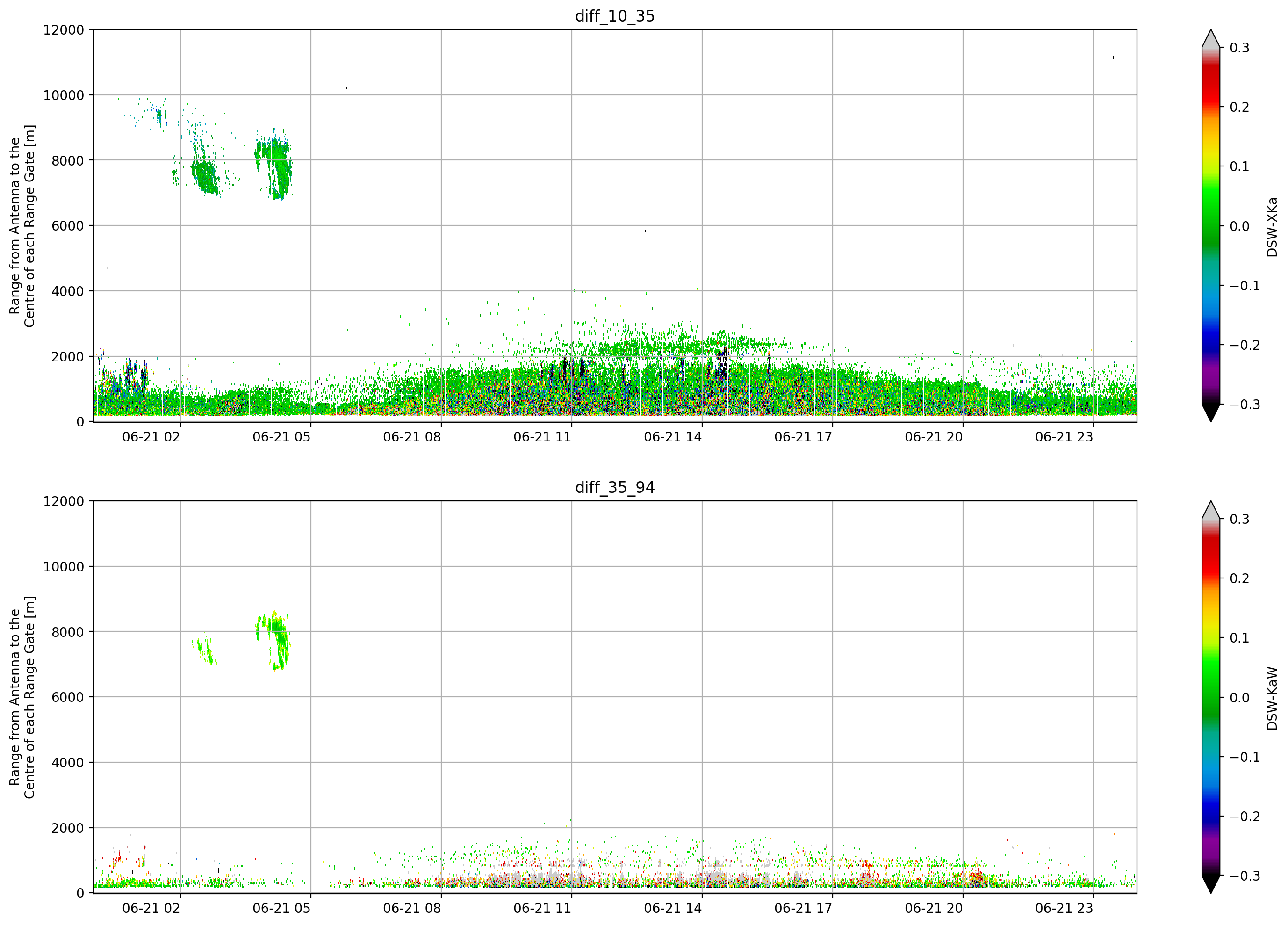Click the "diff_10_35" plot title
Viewport: 1288px width, 925px height.
coord(614,16)
